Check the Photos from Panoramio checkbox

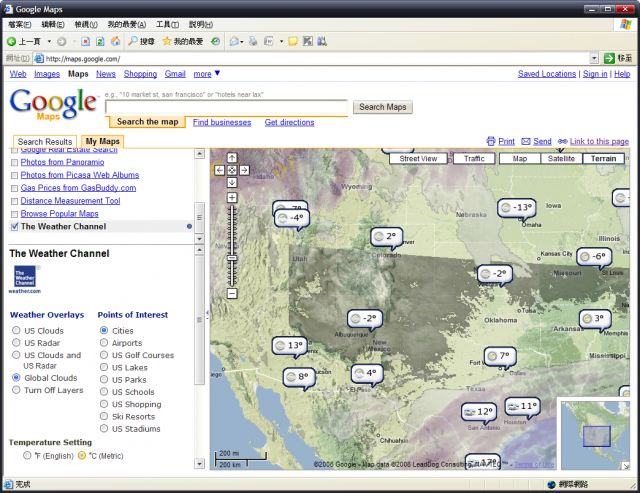pos(15,162)
